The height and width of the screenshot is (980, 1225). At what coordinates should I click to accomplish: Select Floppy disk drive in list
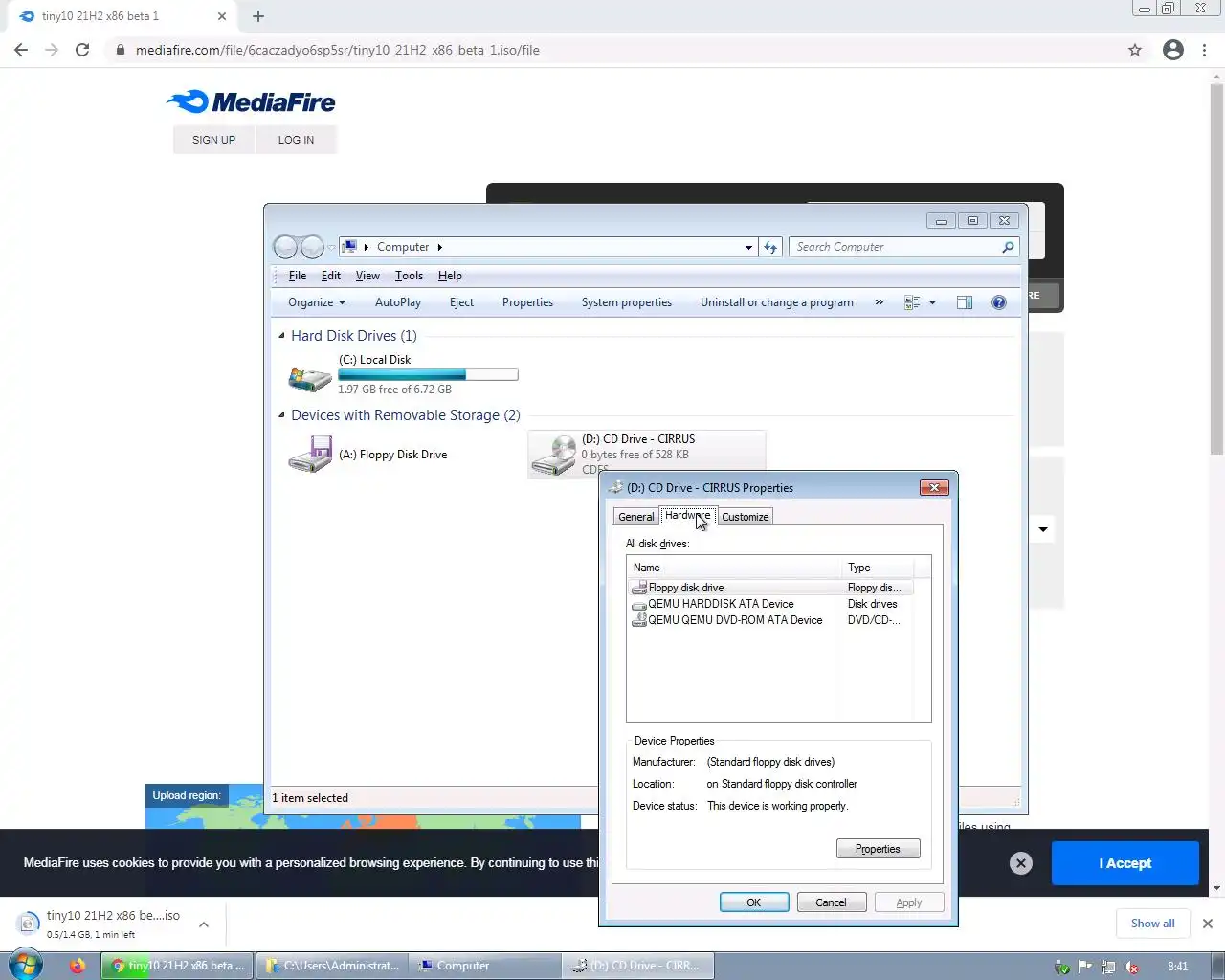[771, 588]
